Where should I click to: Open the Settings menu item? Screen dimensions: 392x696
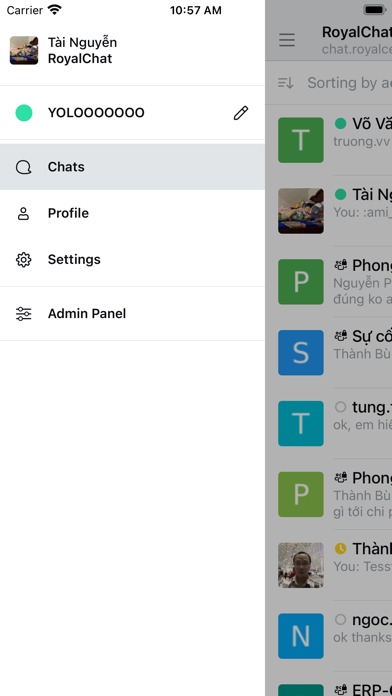(x=132, y=259)
